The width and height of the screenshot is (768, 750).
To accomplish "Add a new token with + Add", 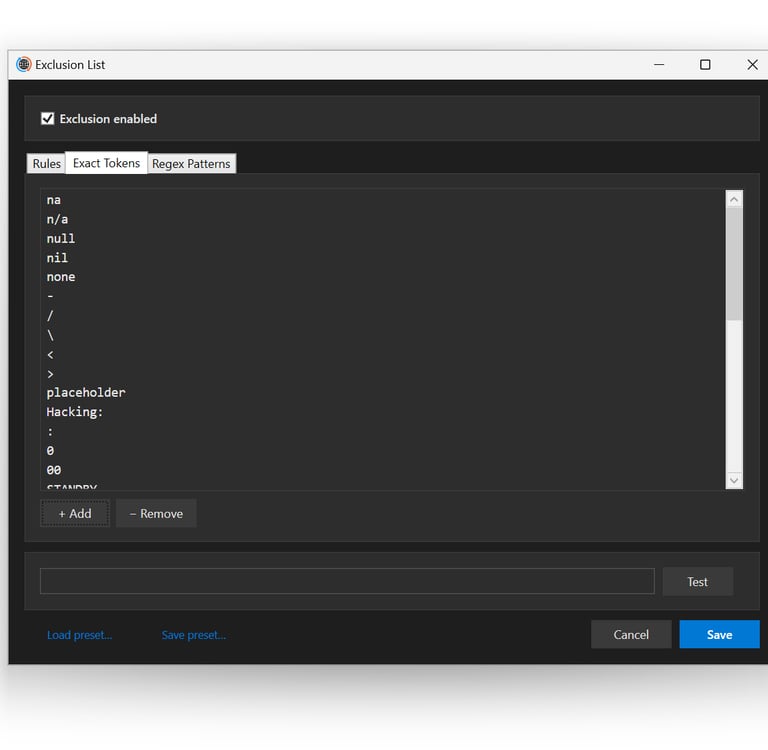I will (75, 513).
